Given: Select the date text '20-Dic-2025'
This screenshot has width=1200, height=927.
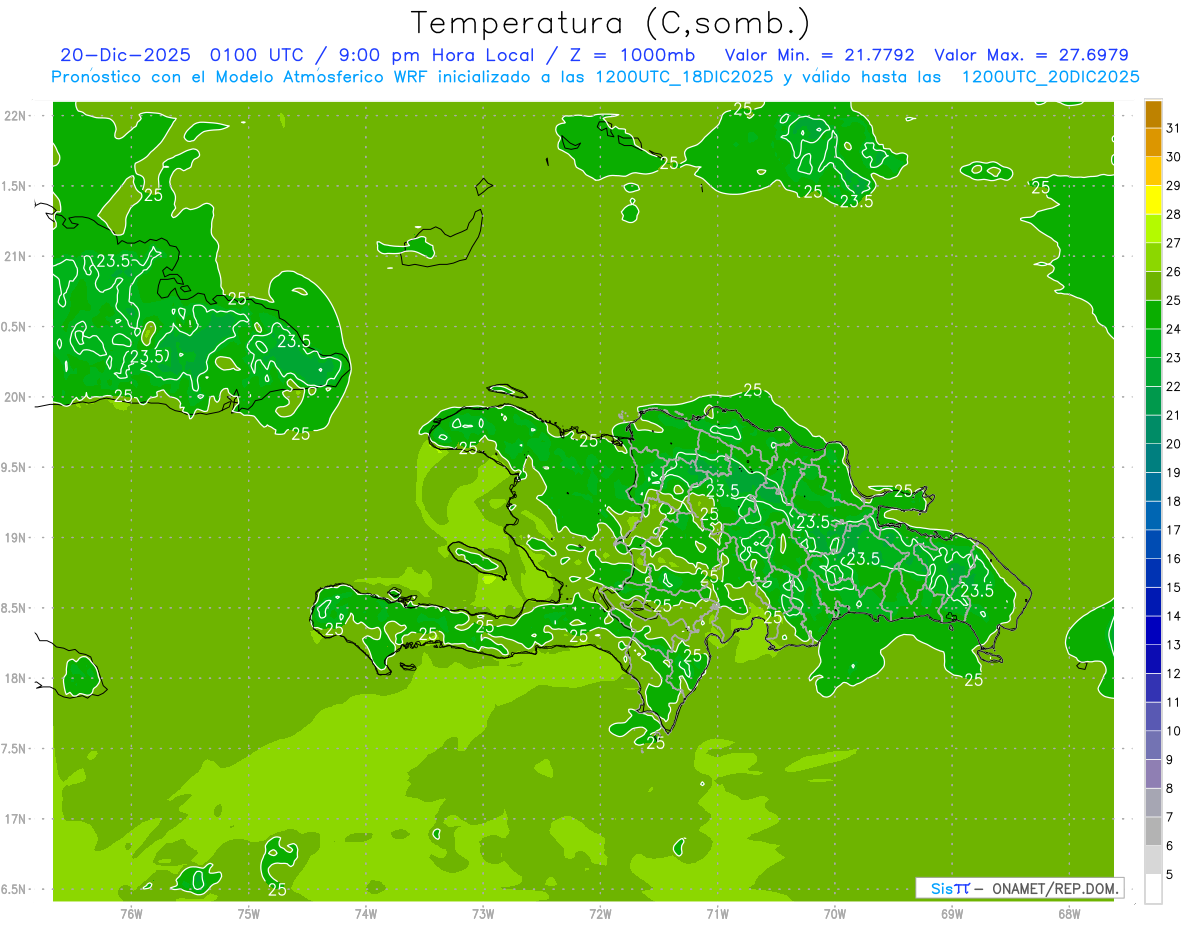Looking at the screenshot, I should click(124, 55).
